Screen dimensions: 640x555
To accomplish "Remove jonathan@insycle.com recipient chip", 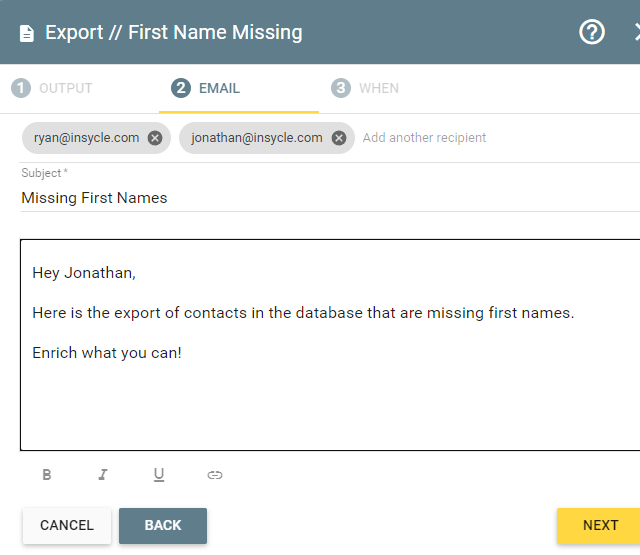I will click(x=338, y=138).
